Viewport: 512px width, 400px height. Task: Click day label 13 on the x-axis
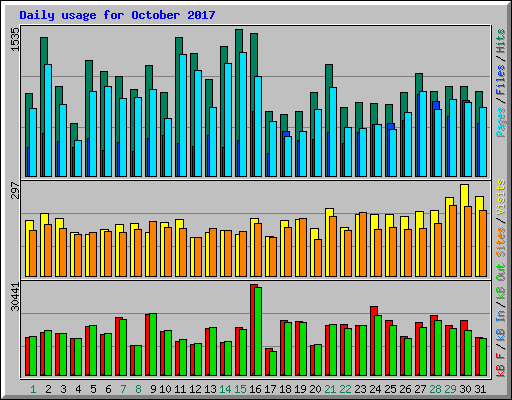[210, 389]
